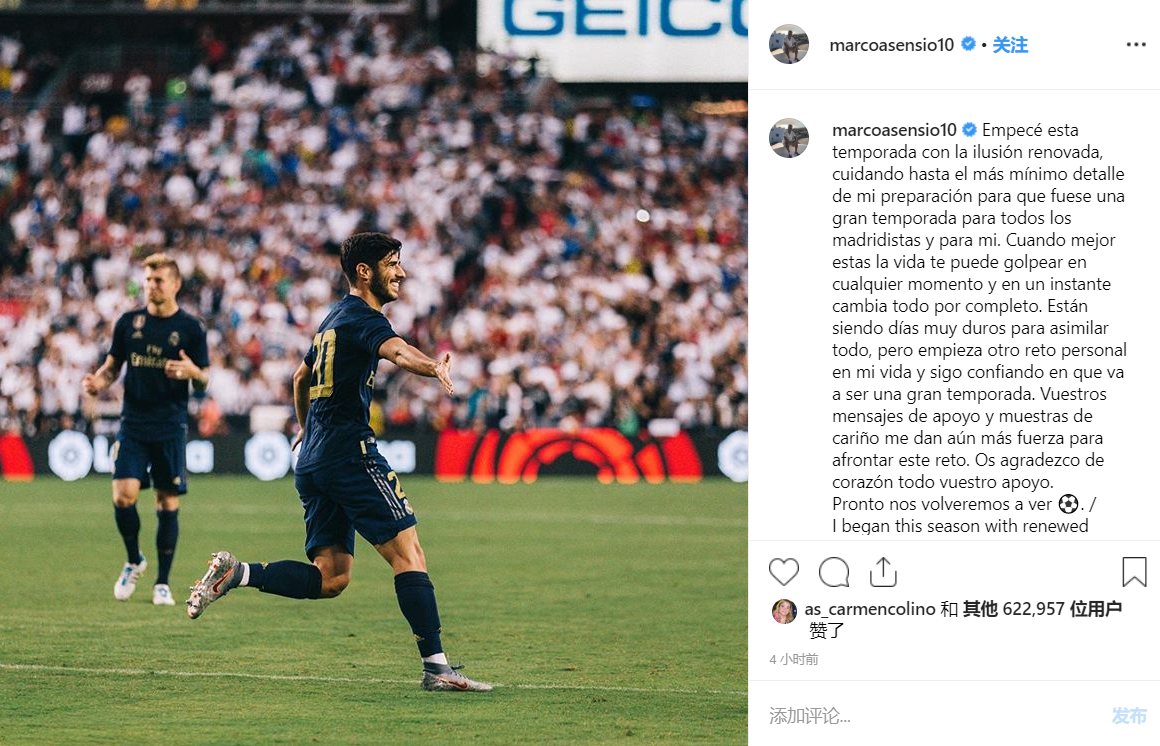Click marcoasensio10 username in caption

click(x=894, y=130)
